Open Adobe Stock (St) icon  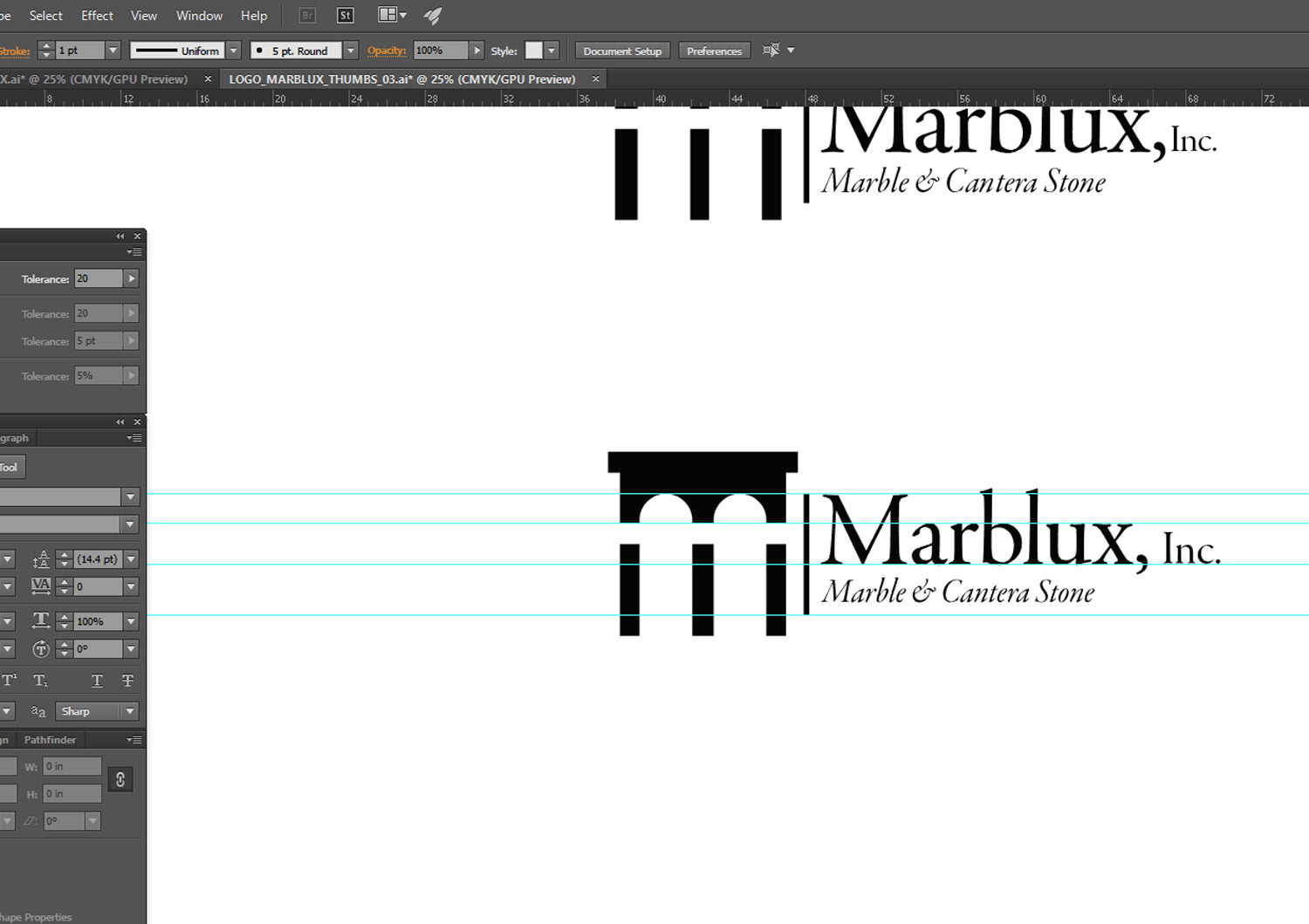point(346,16)
